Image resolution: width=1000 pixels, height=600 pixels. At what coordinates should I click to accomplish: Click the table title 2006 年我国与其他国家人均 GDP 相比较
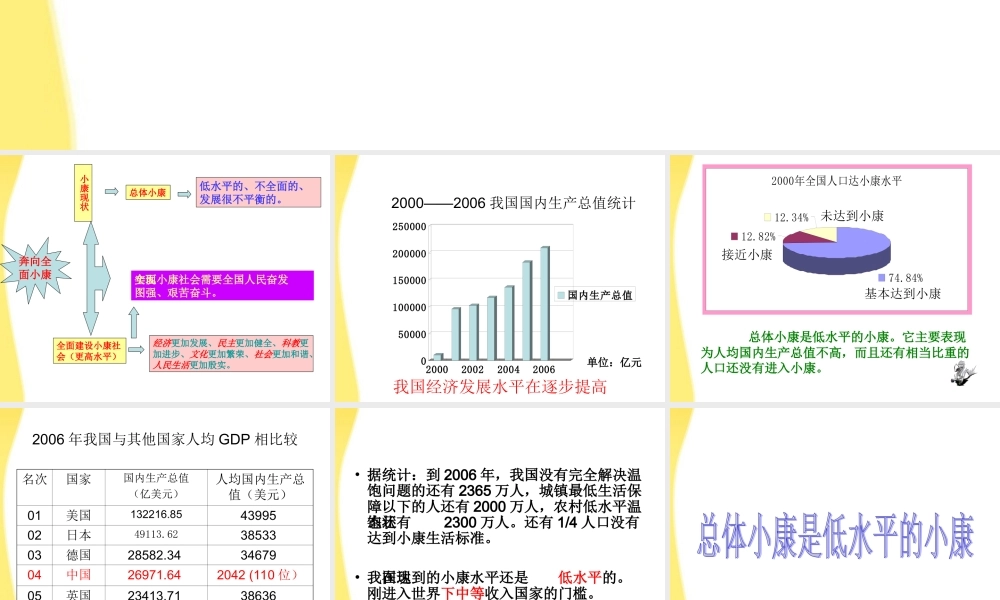pyautogui.click(x=165, y=439)
